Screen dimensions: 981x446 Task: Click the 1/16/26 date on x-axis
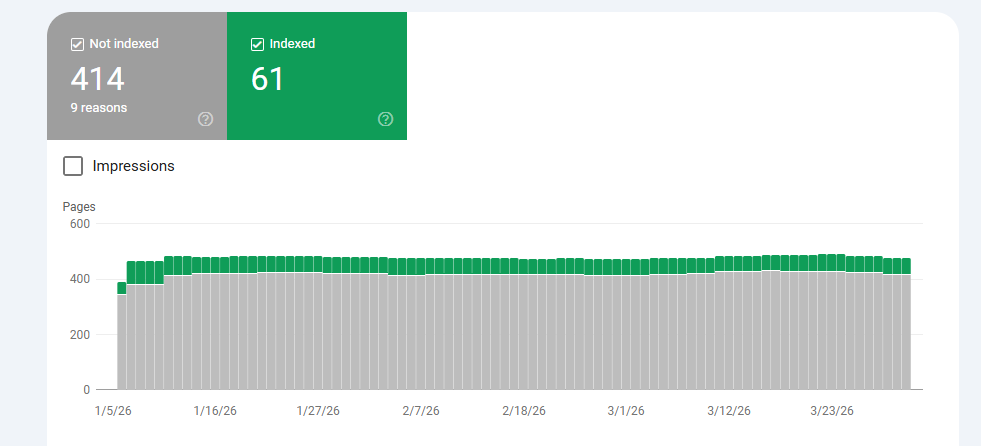215,411
